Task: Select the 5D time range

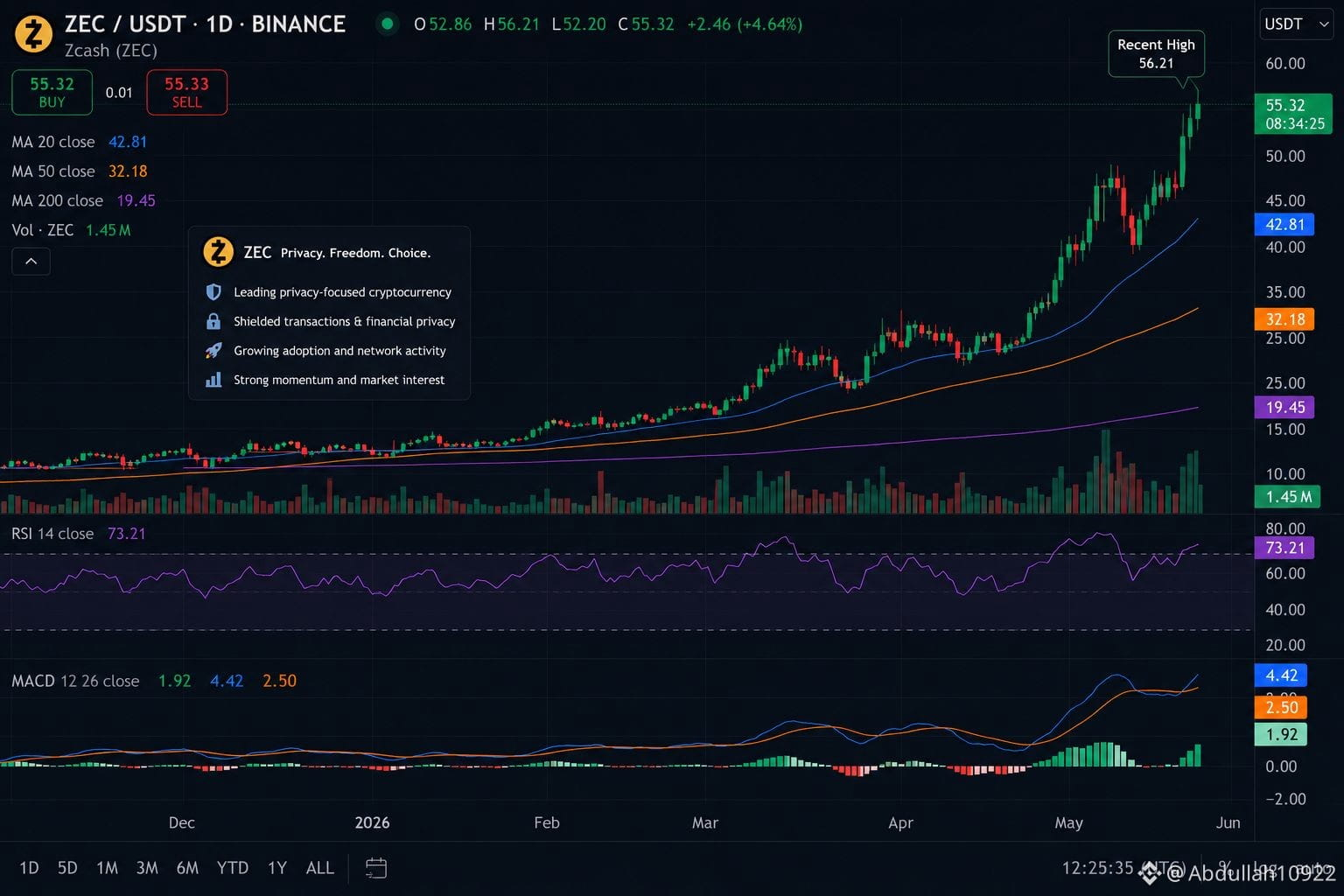Action: coord(67,868)
